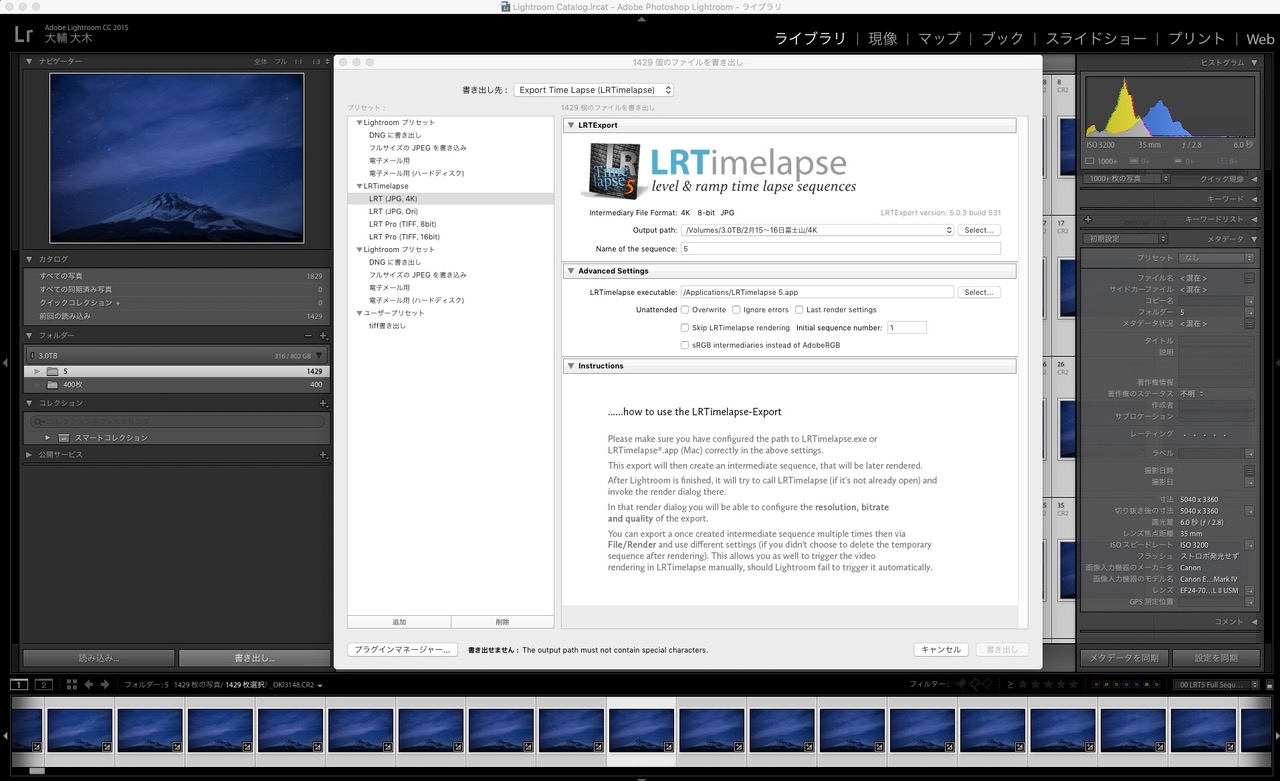Click Name of the sequence field
This screenshot has width=1280, height=781.
pyautogui.click(x=841, y=248)
